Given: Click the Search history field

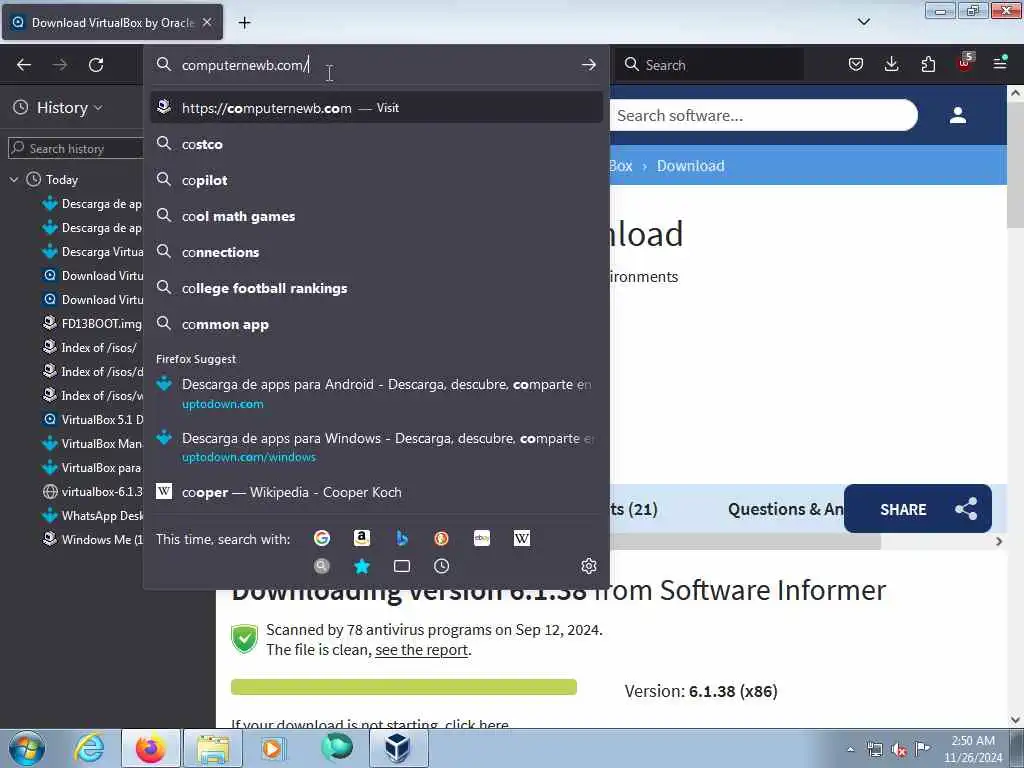Looking at the screenshot, I should [x=76, y=148].
